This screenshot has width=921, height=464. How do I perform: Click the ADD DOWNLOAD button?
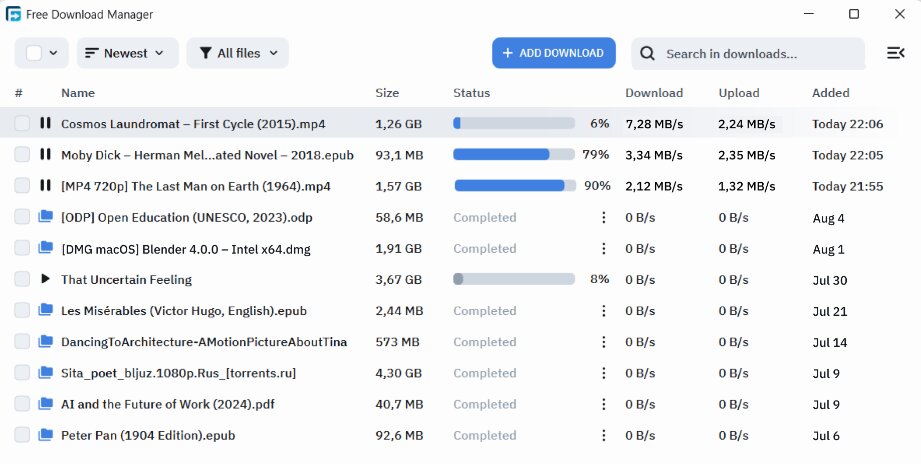[x=553, y=53]
